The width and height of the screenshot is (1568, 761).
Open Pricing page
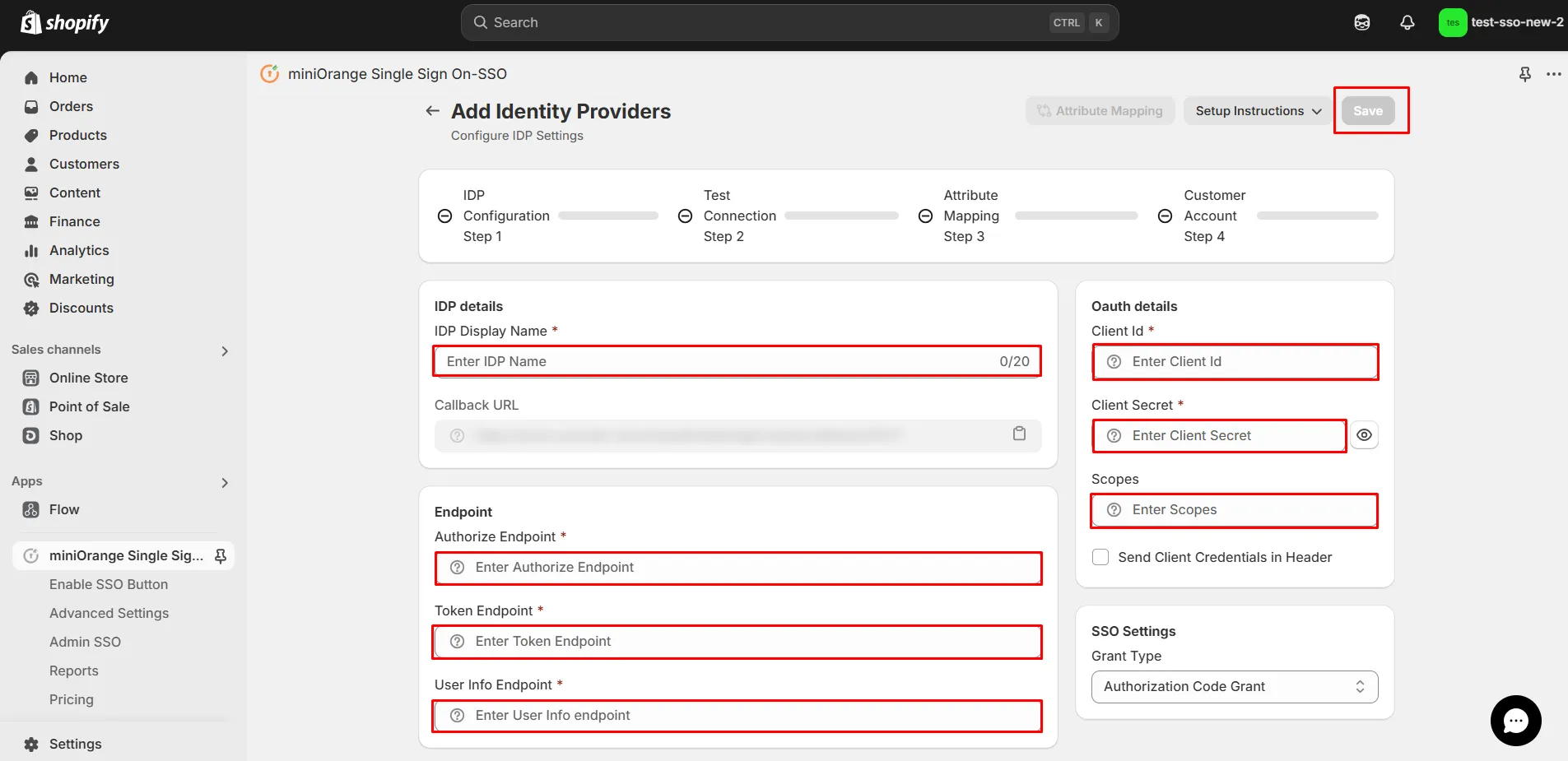(72, 699)
